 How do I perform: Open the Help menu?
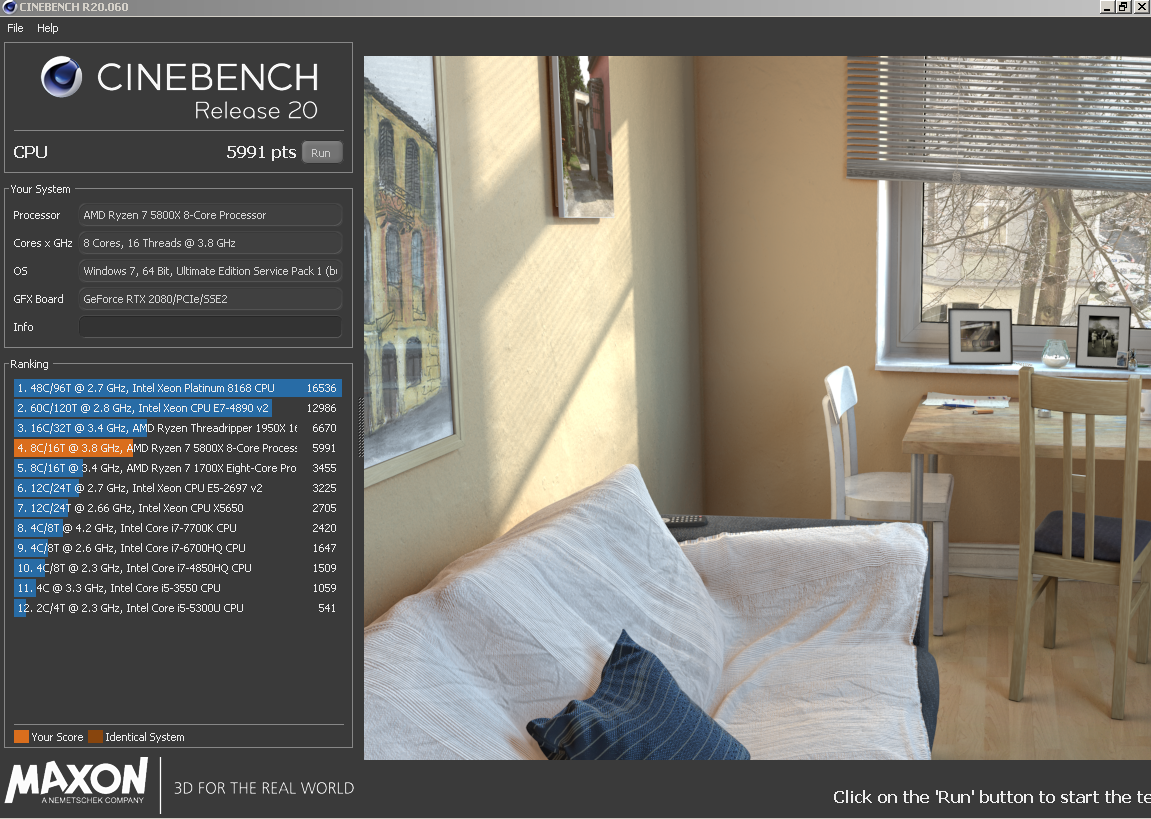pyautogui.click(x=48, y=28)
